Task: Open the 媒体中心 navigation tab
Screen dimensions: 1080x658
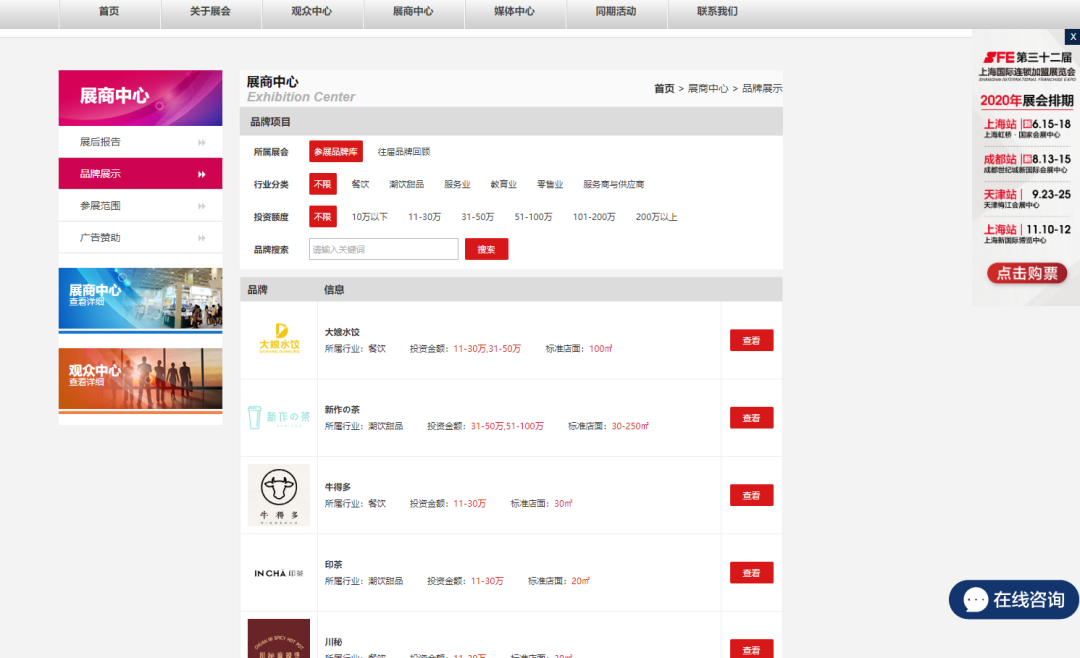Action: [x=515, y=12]
